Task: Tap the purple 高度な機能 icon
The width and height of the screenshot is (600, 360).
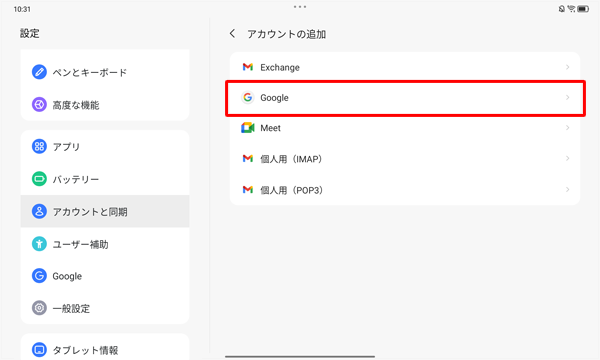Action: coord(39,104)
